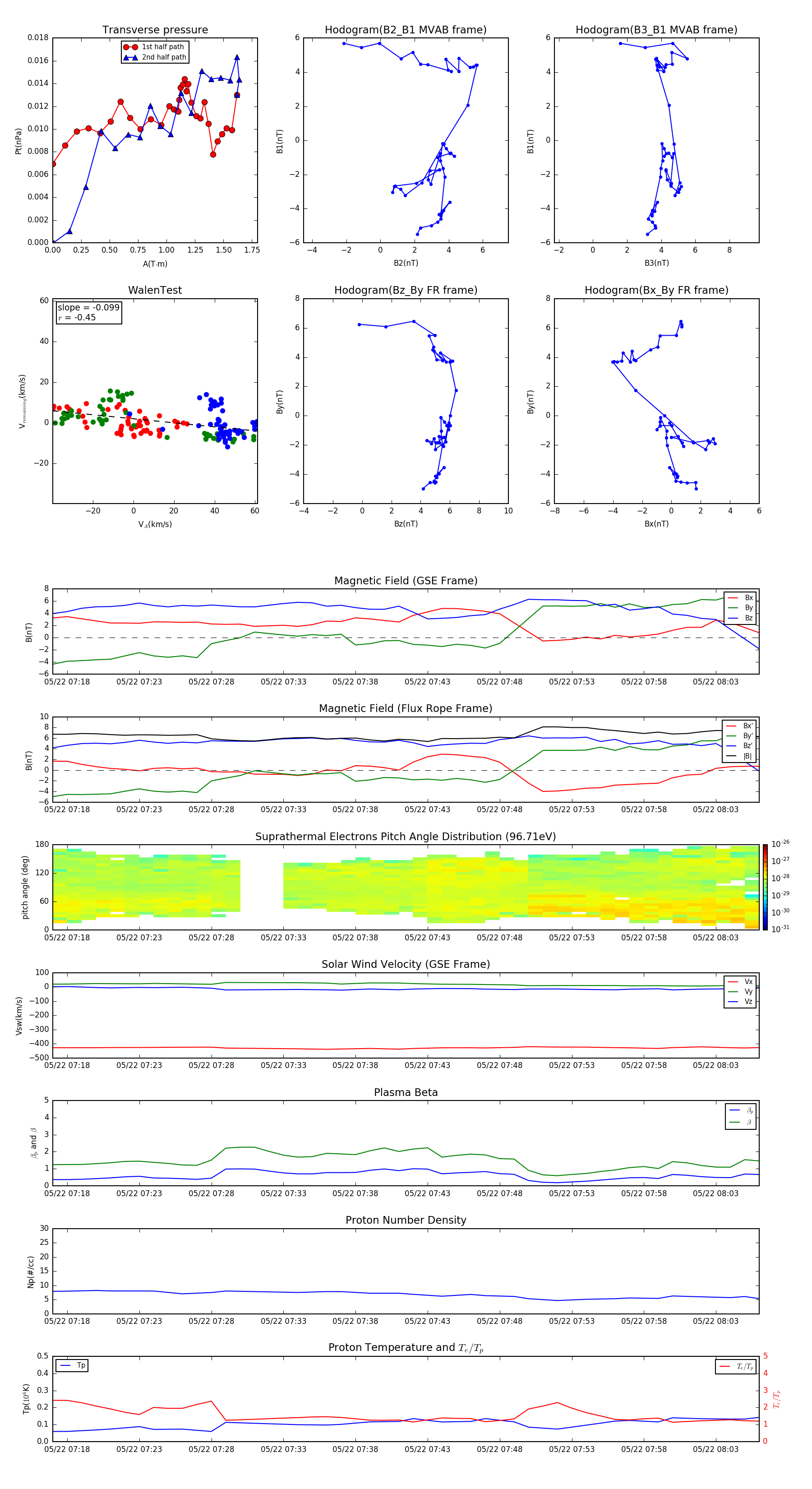
Task: Click the 'B2(nT)' axis label
Action: (x=406, y=263)
